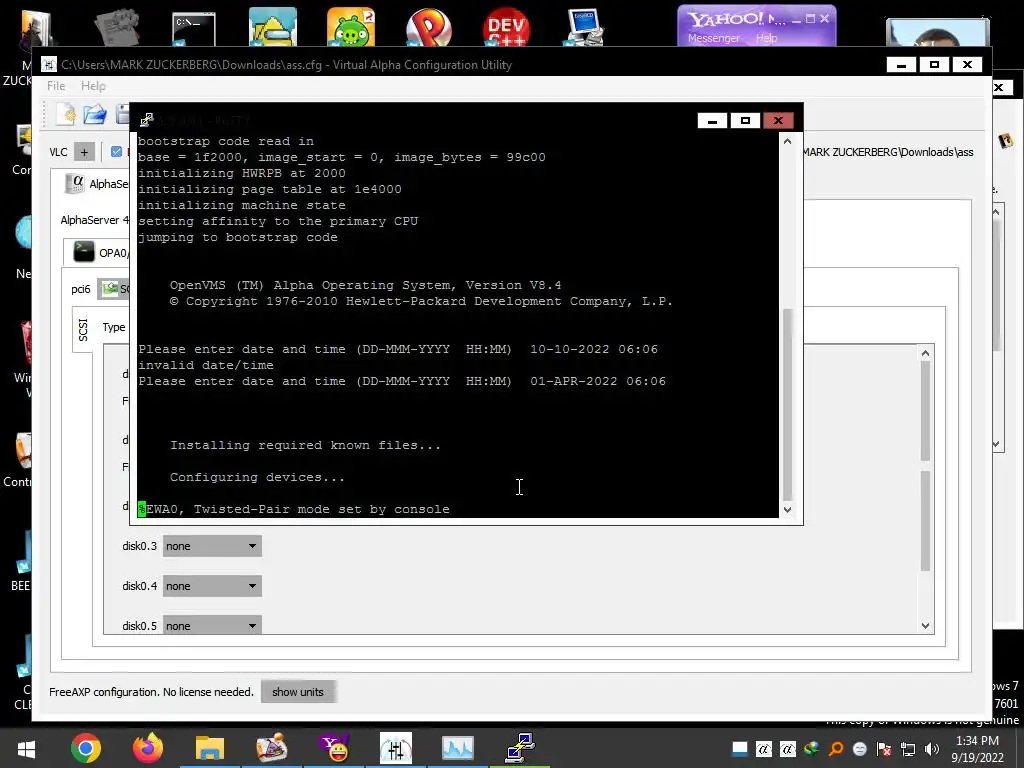Viewport: 1024px width, 768px height.
Task: Click PuTTY terminal scrollbar down arrow
Action: coord(788,509)
